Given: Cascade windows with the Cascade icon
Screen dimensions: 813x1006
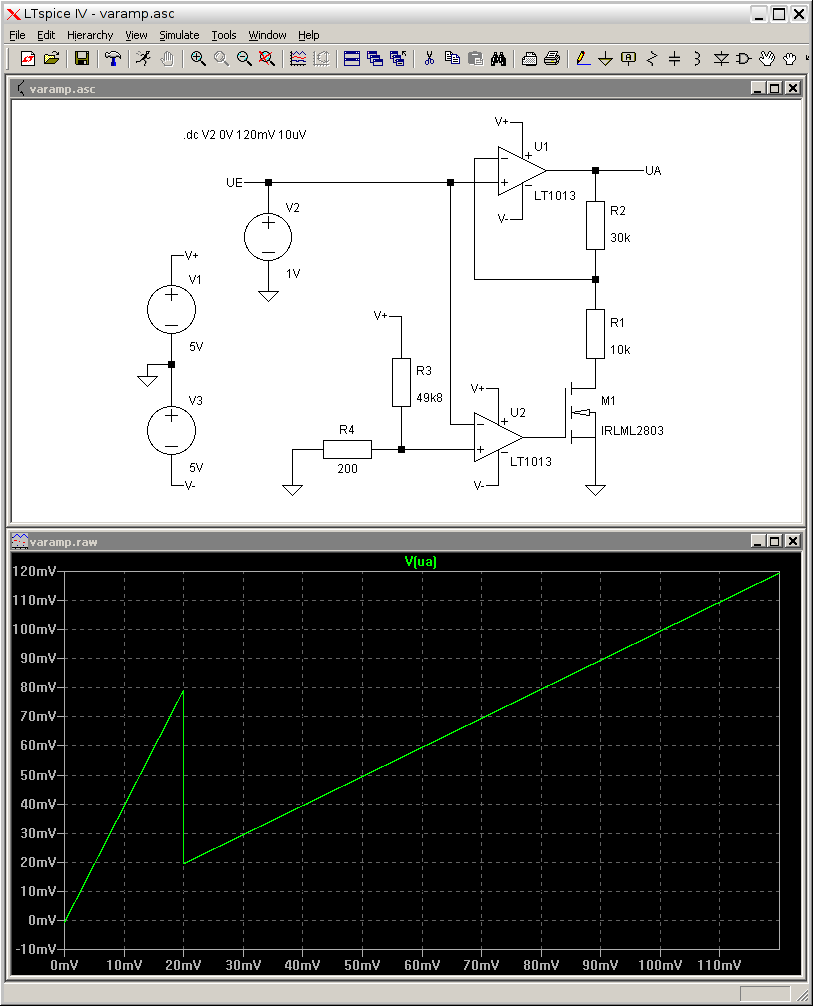Looking at the screenshot, I should pos(375,58).
